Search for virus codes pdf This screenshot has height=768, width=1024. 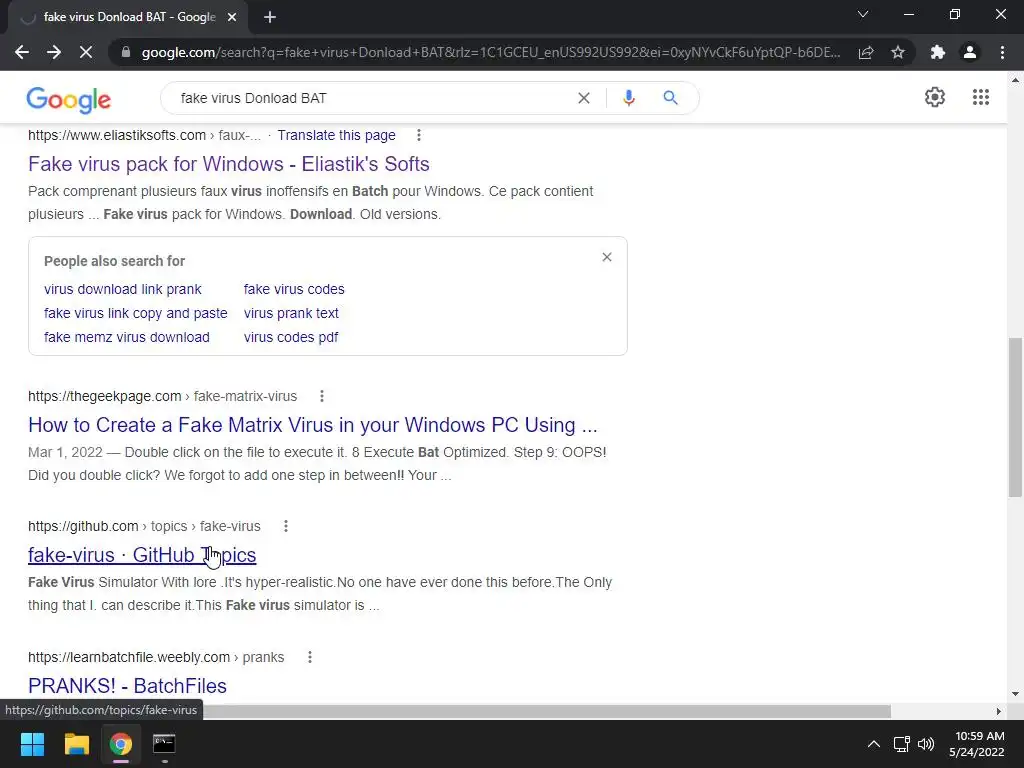pos(291,338)
